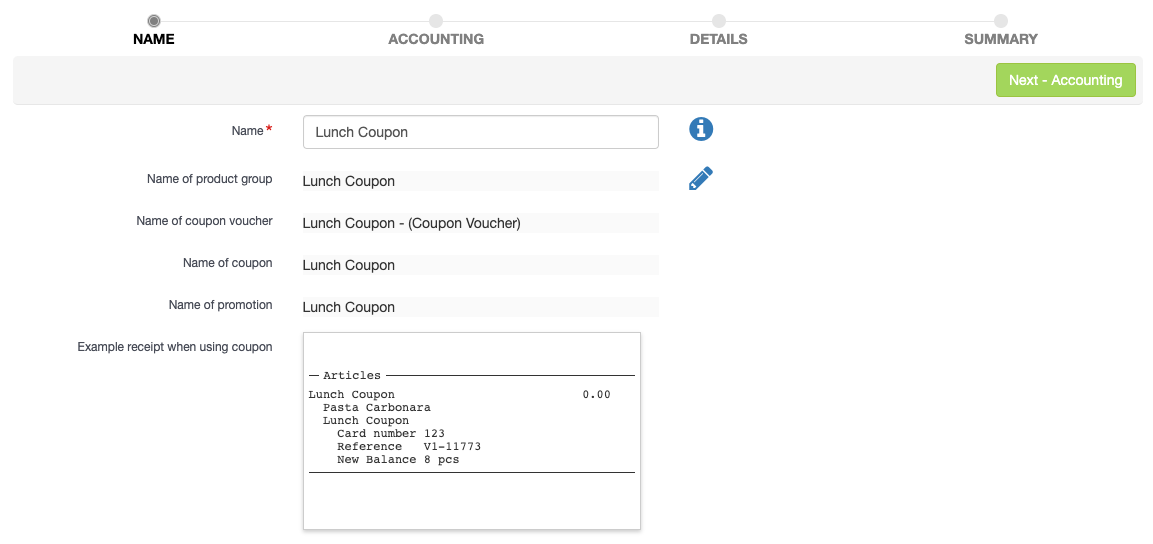Go to the ACCOUNTING step label
1153x544 pixels.
tap(436, 39)
